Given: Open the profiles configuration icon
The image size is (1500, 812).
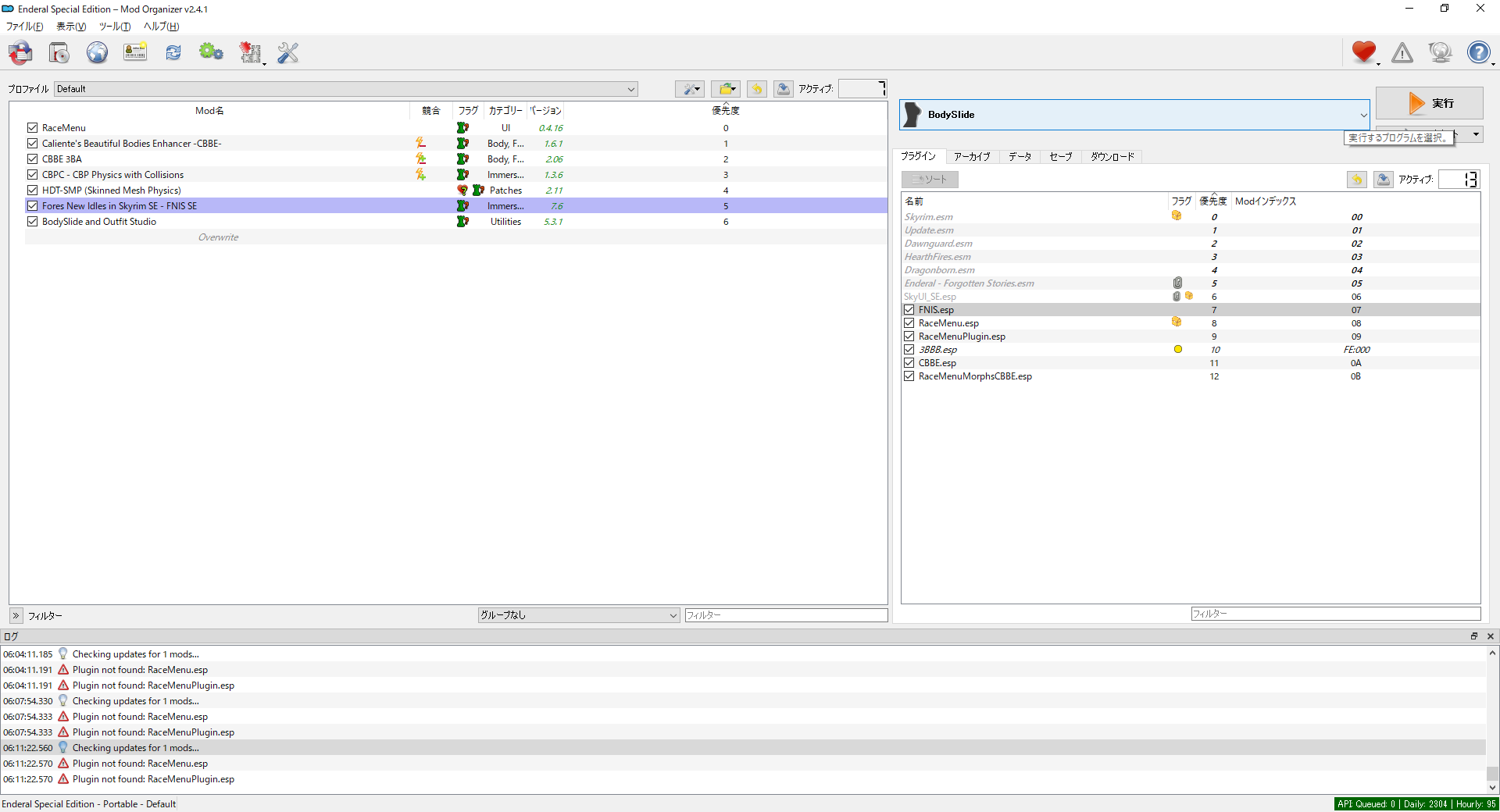Looking at the screenshot, I should 135,52.
